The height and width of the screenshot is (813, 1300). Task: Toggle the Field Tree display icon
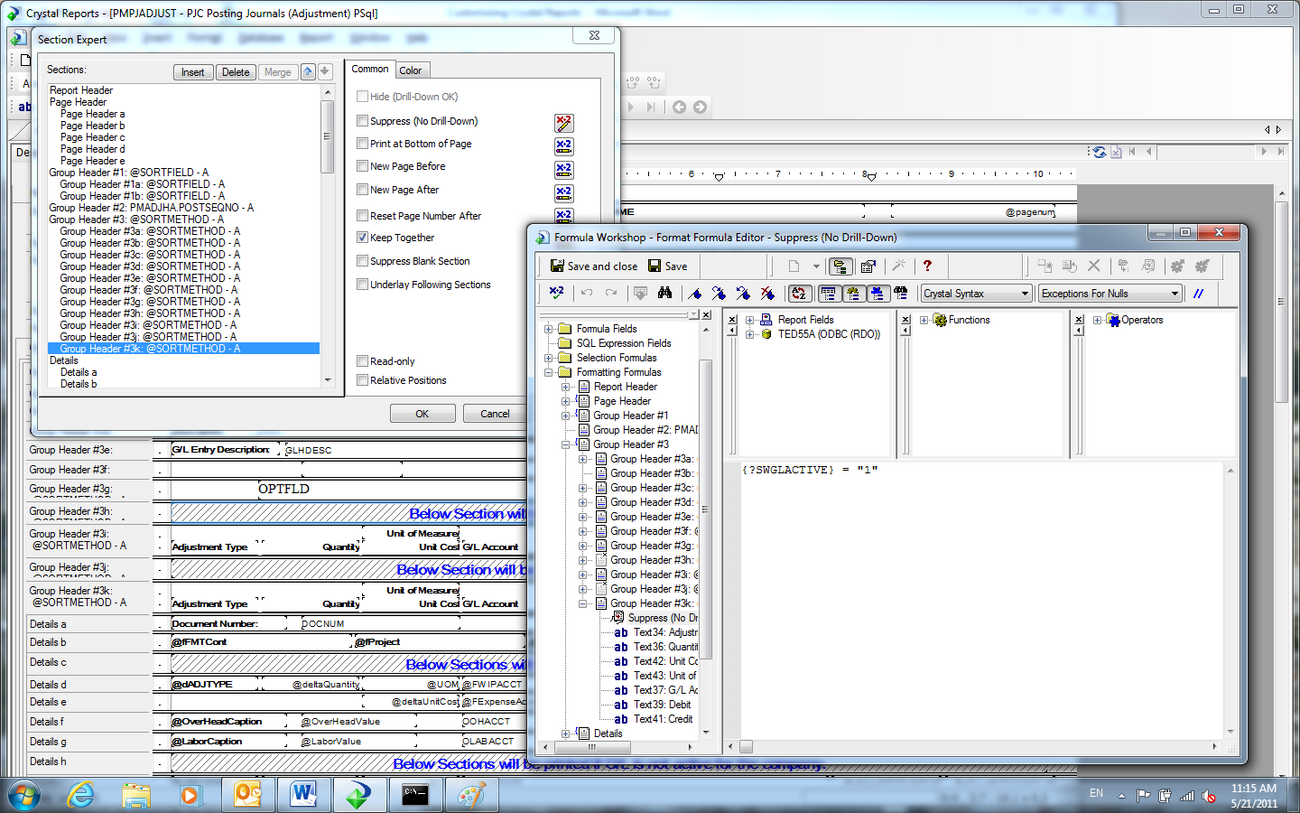(x=829, y=293)
